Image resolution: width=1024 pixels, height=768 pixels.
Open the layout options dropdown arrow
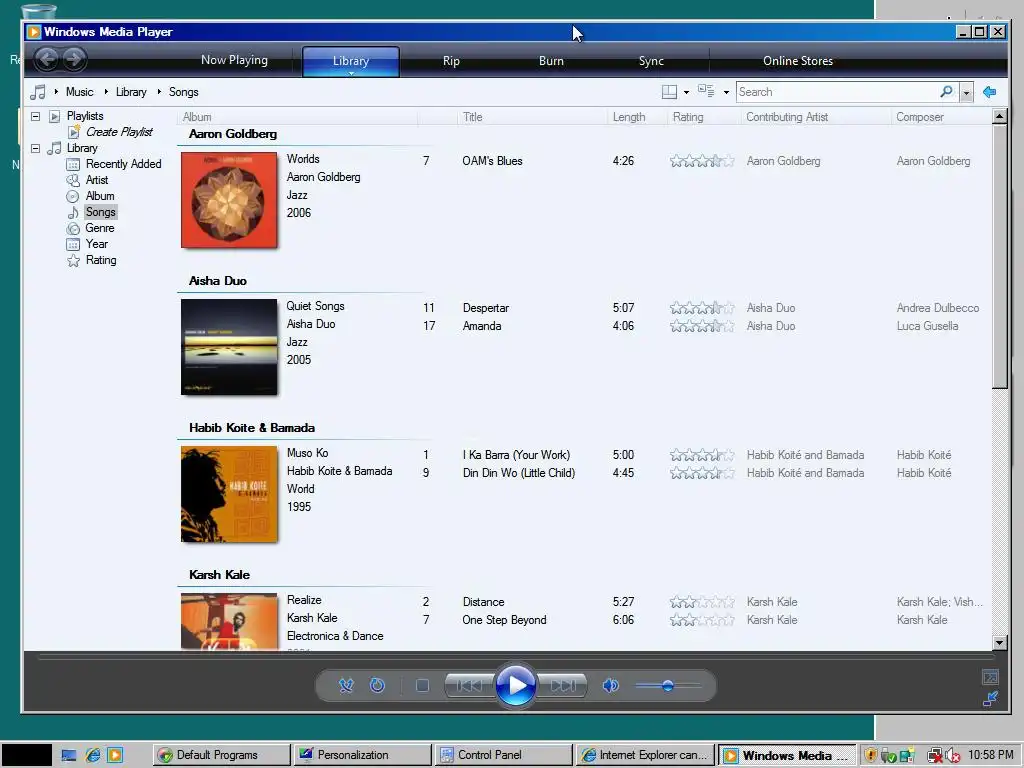click(x=686, y=93)
